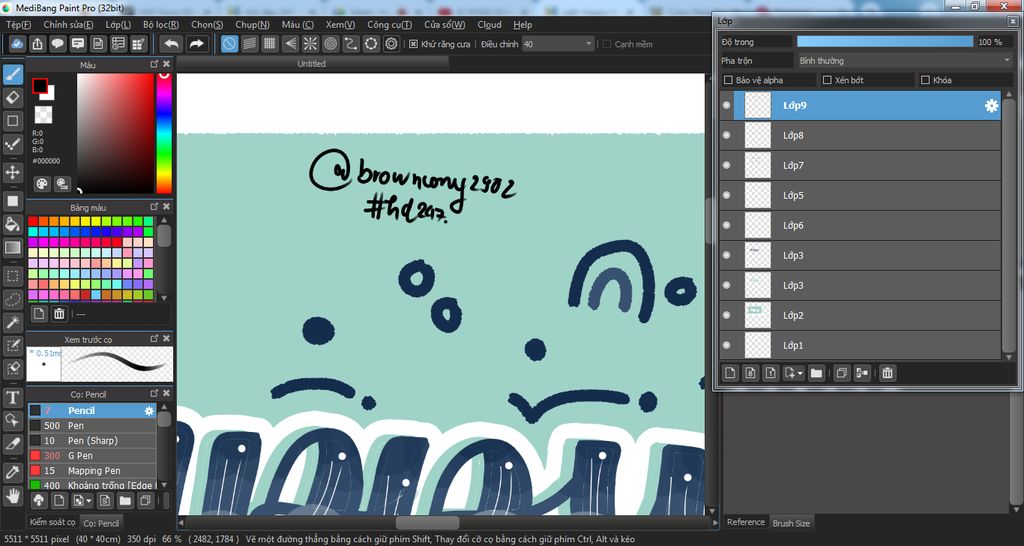Delete color with palette trash icon
Image resolution: width=1024 pixels, height=546 pixels.
(x=59, y=314)
